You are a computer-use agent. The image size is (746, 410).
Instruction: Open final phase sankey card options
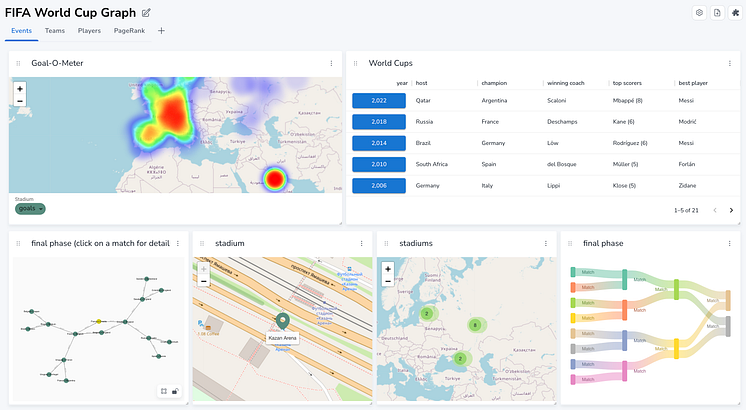(x=729, y=244)
